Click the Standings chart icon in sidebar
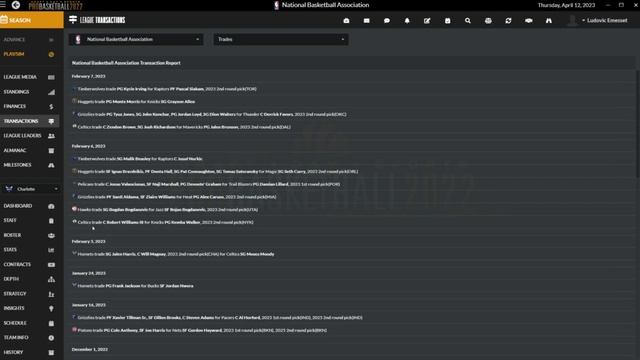 click(51, 92)
